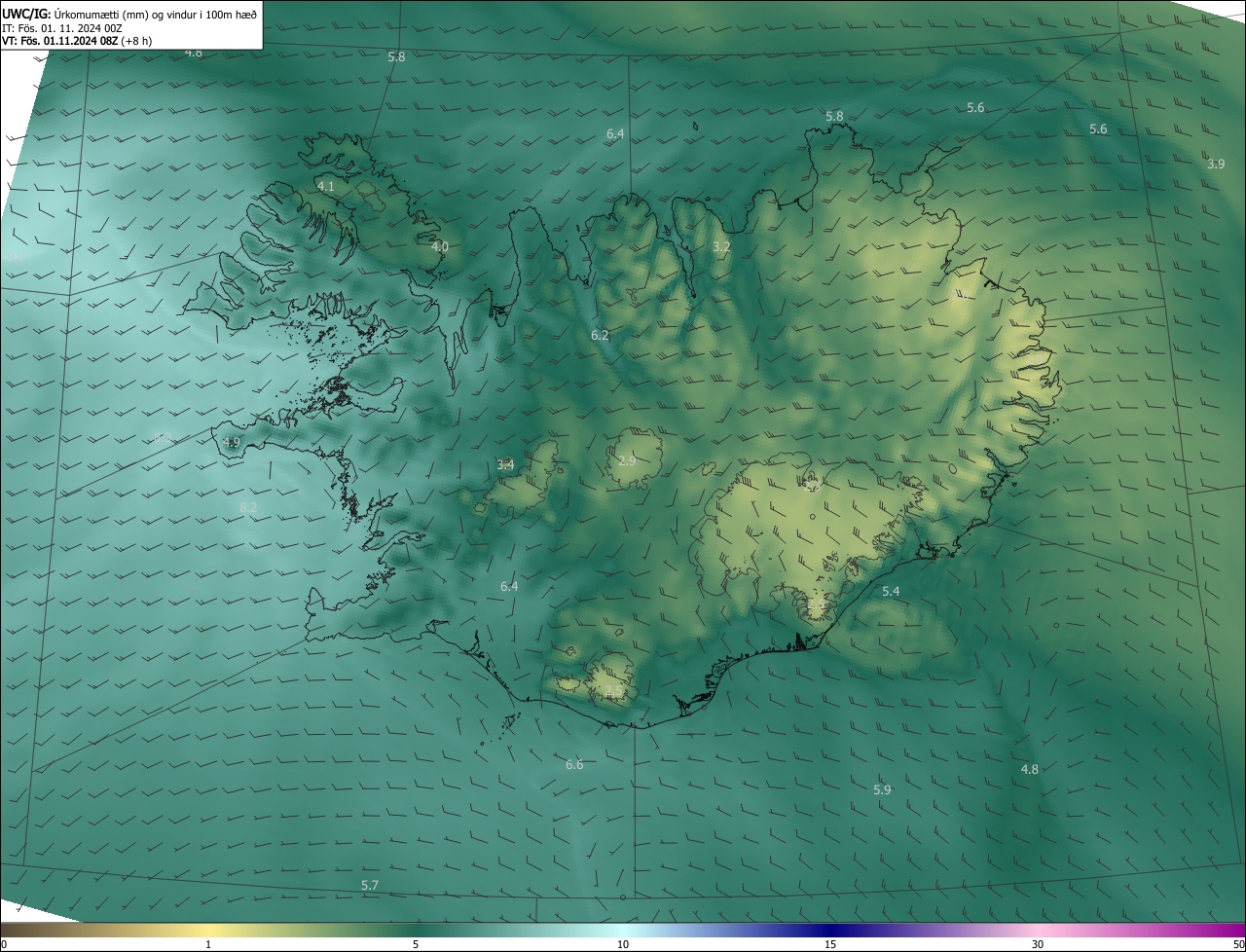Click the 5.8 value nearest the title box
This screenshot has width=1246, height=952.
tap(396, 56)
